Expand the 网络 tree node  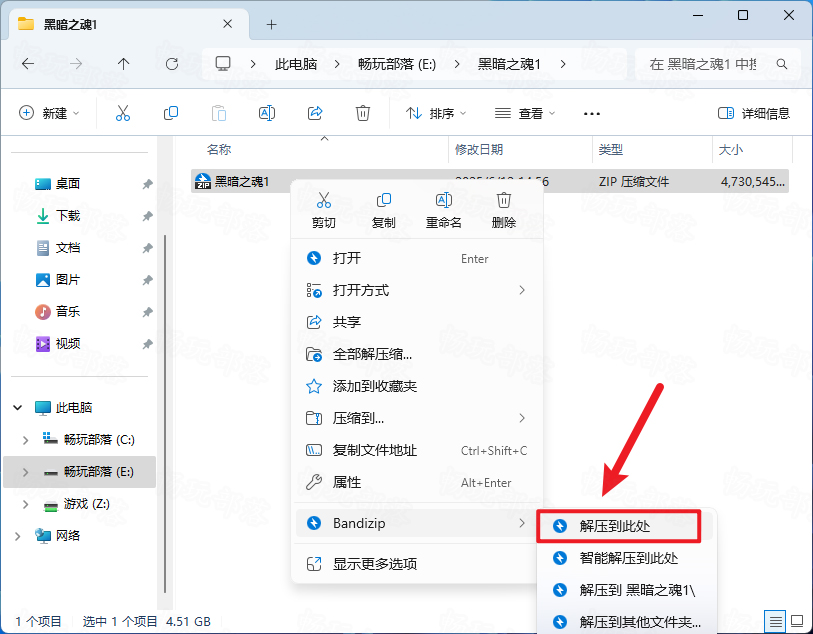point(18,536)
